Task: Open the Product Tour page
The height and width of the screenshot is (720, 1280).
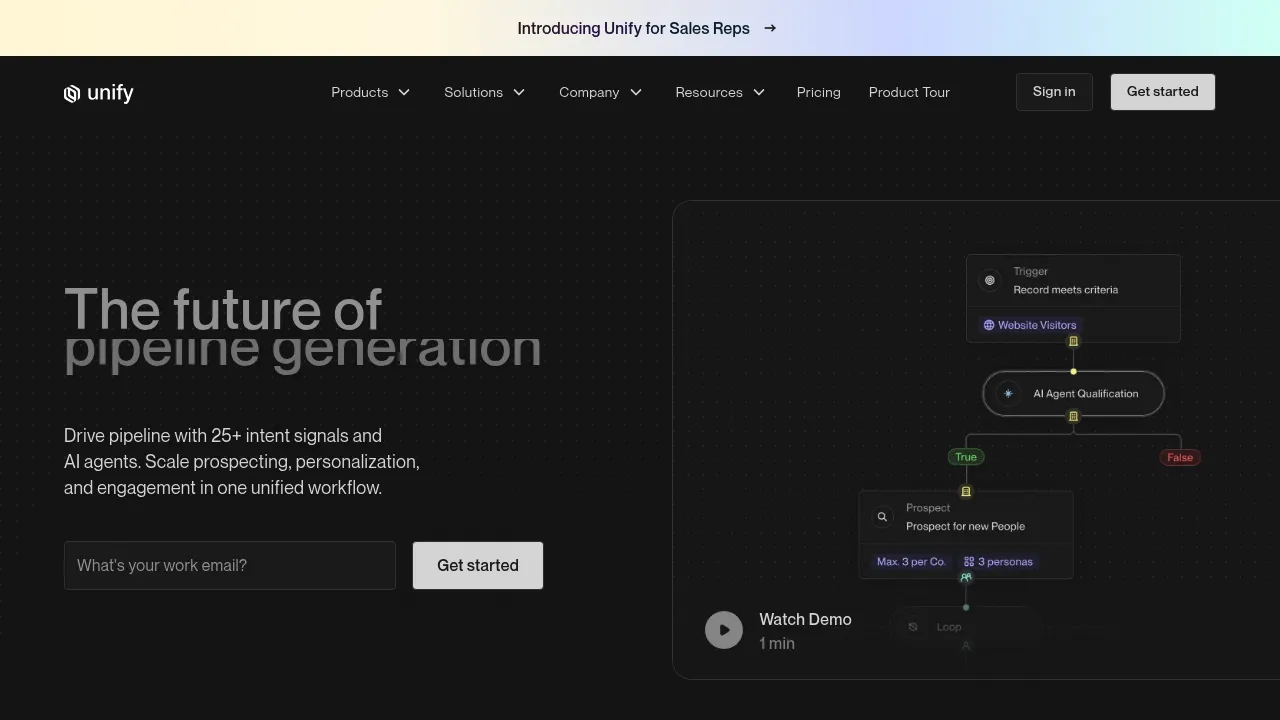Action: (909, 92)
